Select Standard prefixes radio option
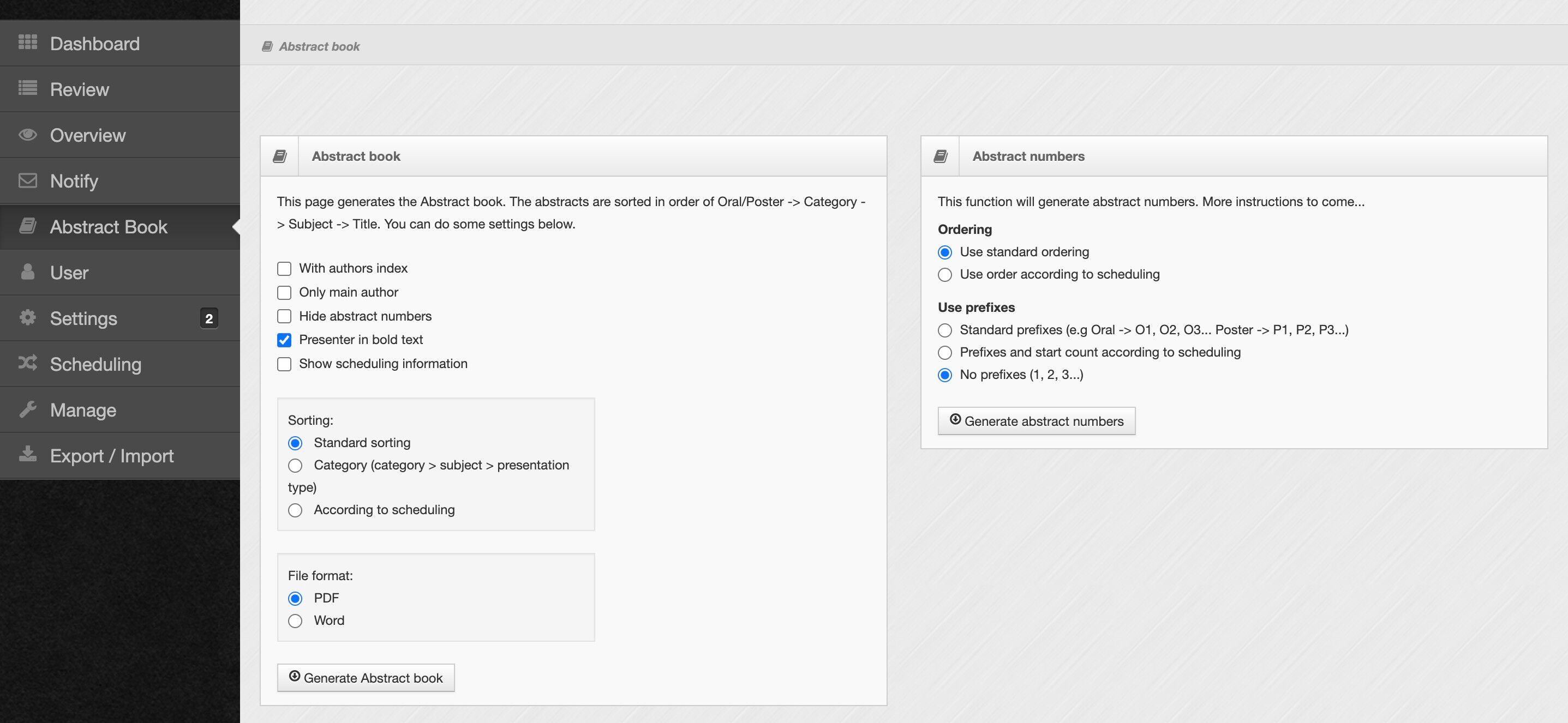The image size is (1568, 723). tap(945, 330)
